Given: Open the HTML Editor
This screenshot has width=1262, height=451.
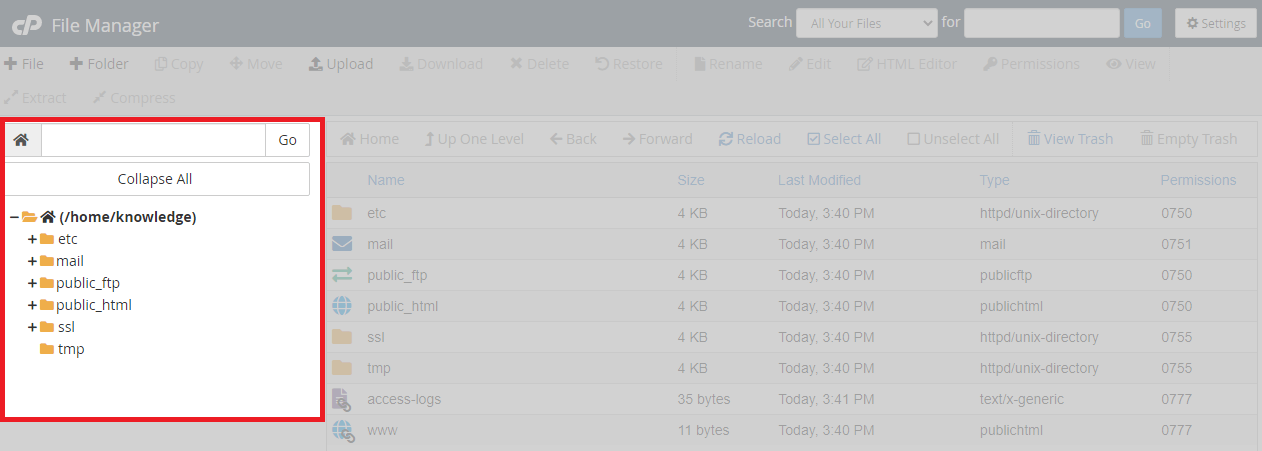Looking at the screenshot, I should point(907,64).
